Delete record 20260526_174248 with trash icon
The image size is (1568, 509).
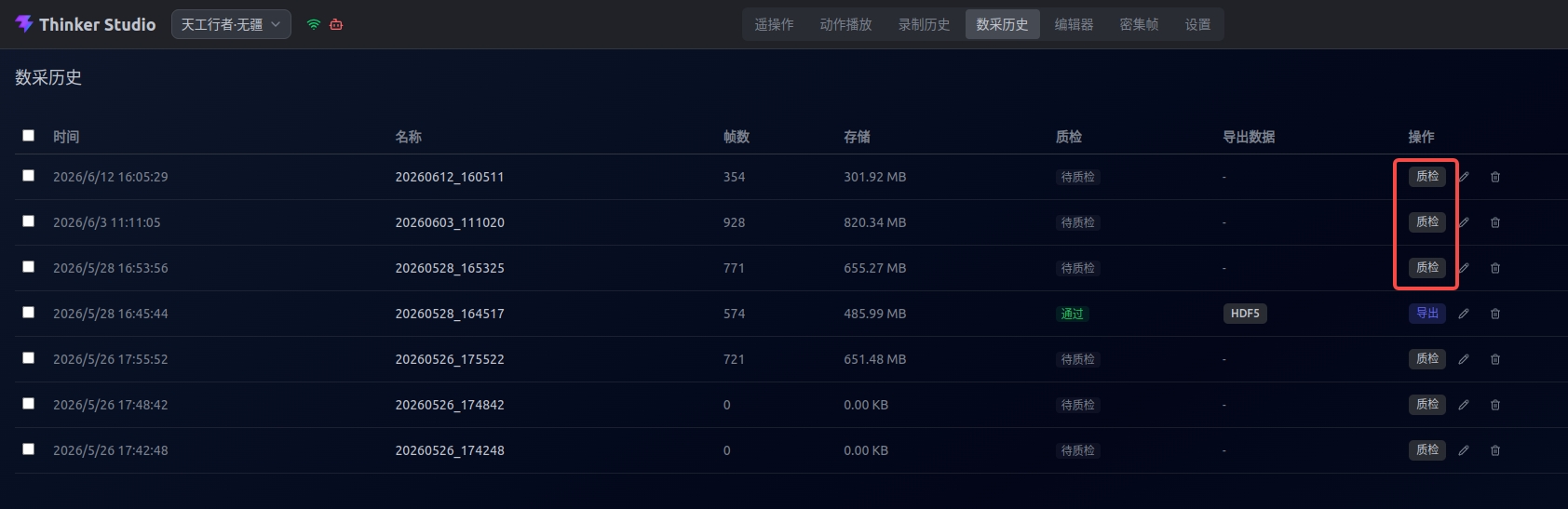(x=1495, y=450)
